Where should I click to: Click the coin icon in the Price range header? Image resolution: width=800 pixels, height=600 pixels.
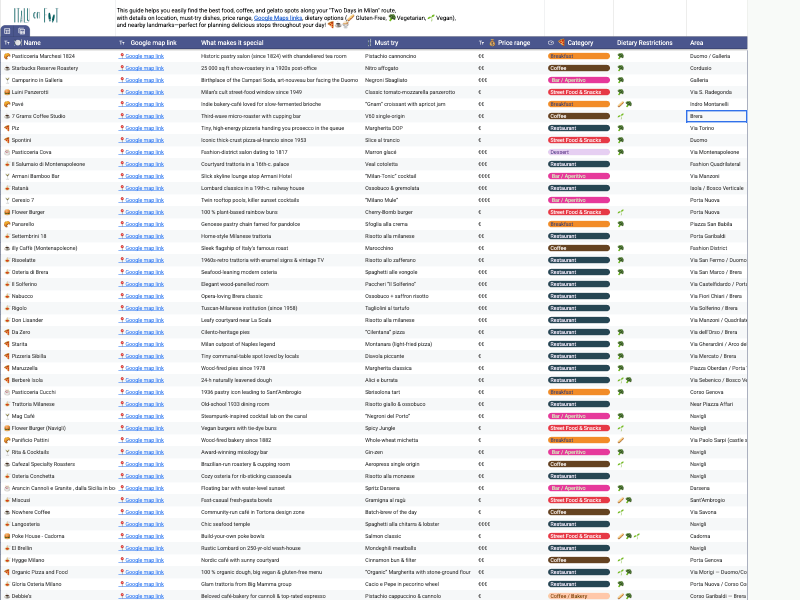[x=492, y=43]
